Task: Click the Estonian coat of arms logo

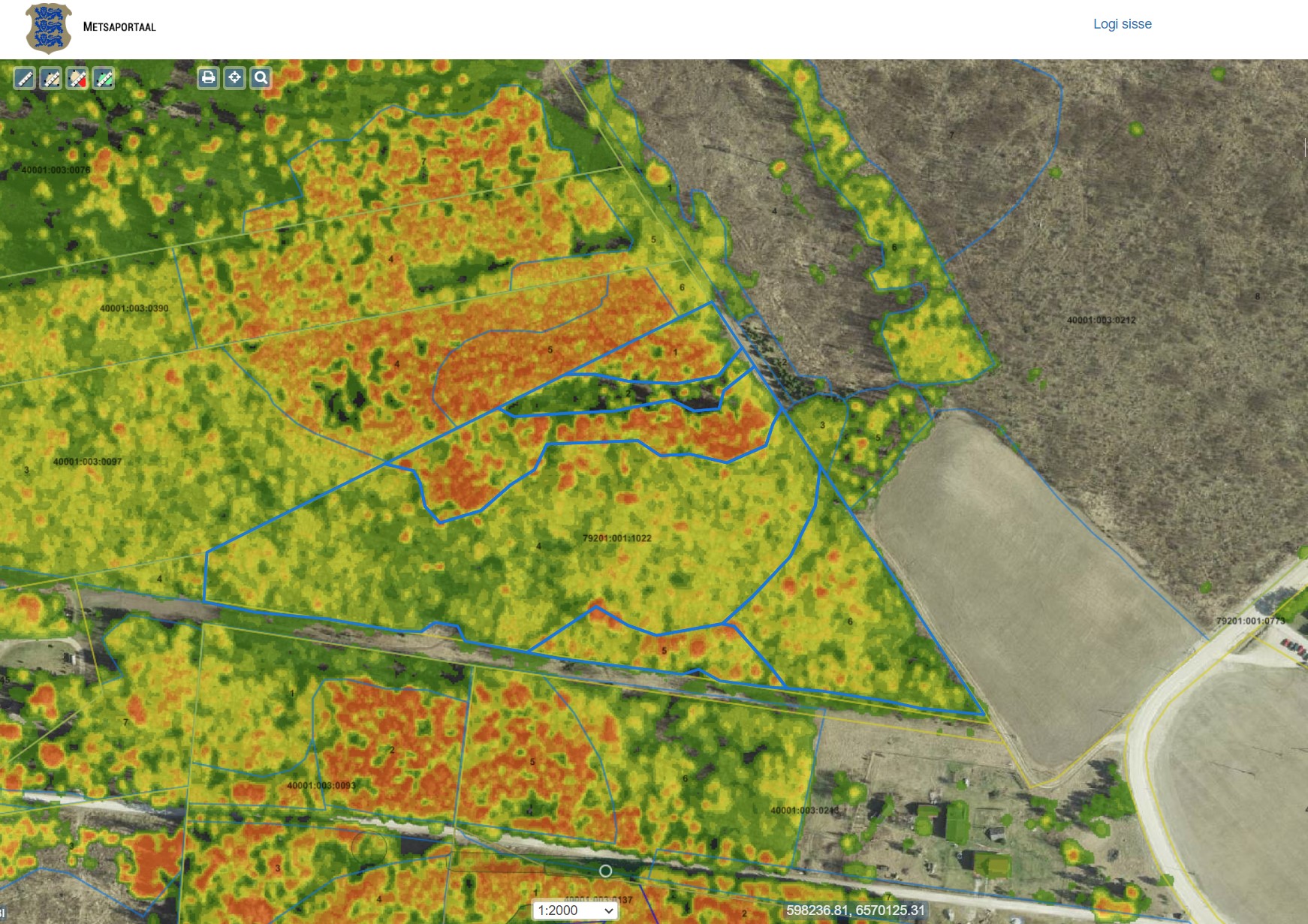Action: pyautogui.click(x=49, y=28)
